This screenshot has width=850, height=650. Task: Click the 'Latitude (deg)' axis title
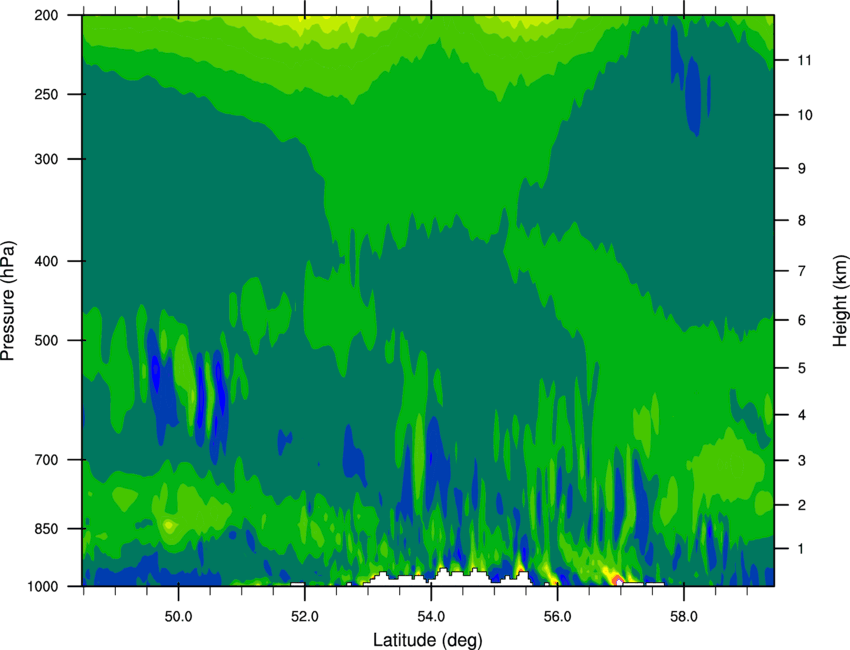427,640
